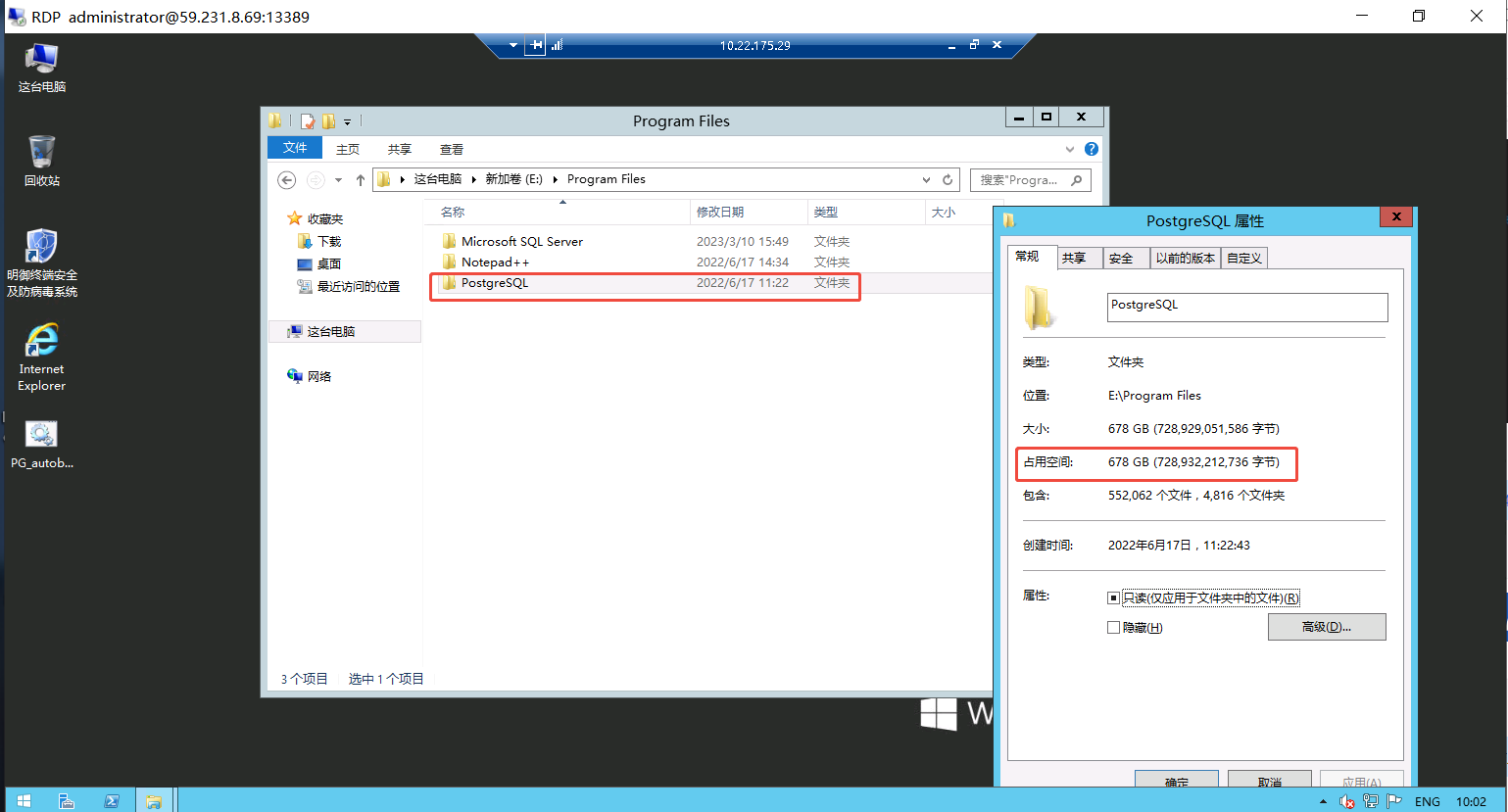The height and width of the screenshot is (812, 1508).
Task: Select the PostgreSQL folder row
Action: tap(711, 283)
